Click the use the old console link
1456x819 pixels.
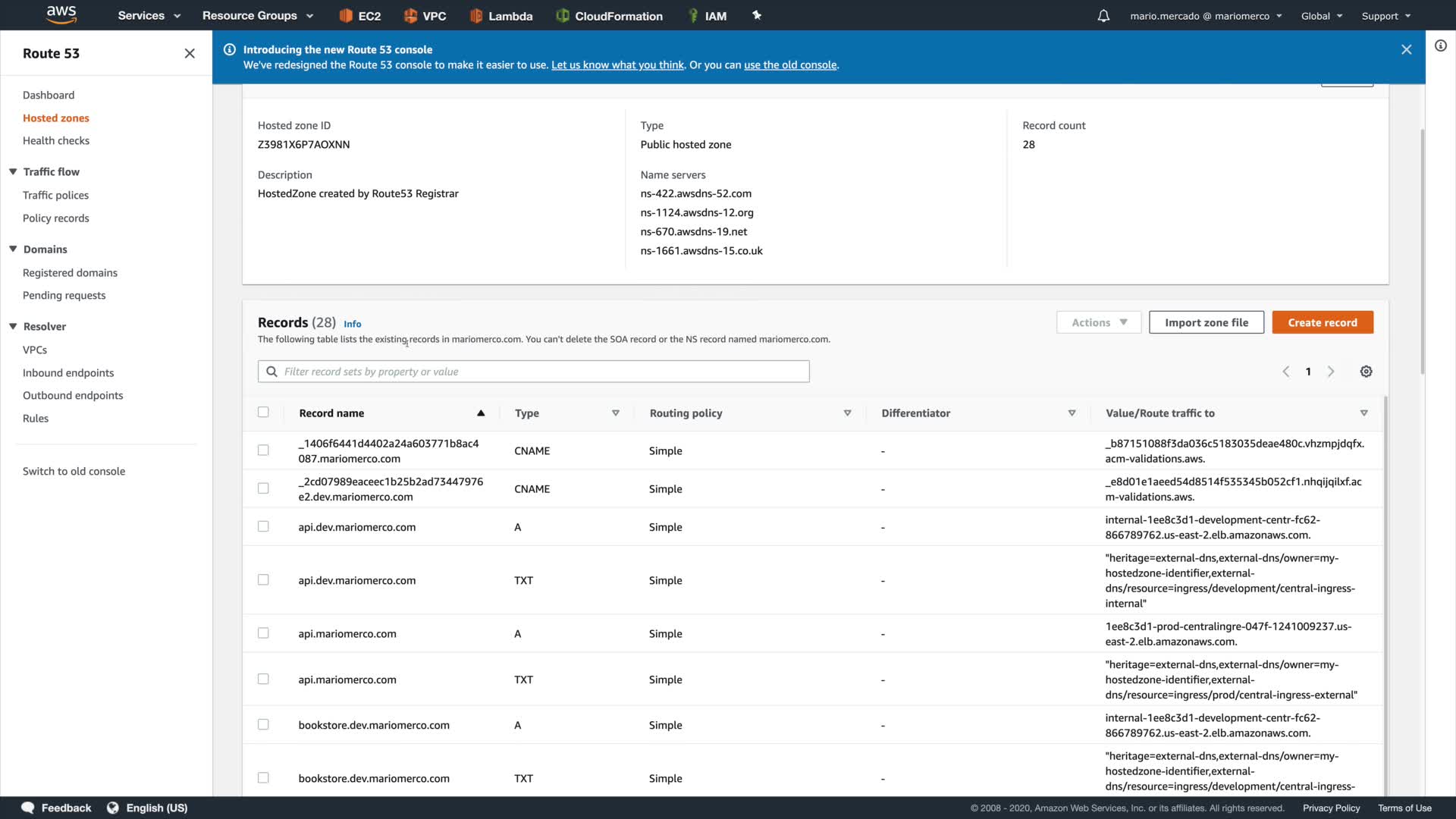790,65
